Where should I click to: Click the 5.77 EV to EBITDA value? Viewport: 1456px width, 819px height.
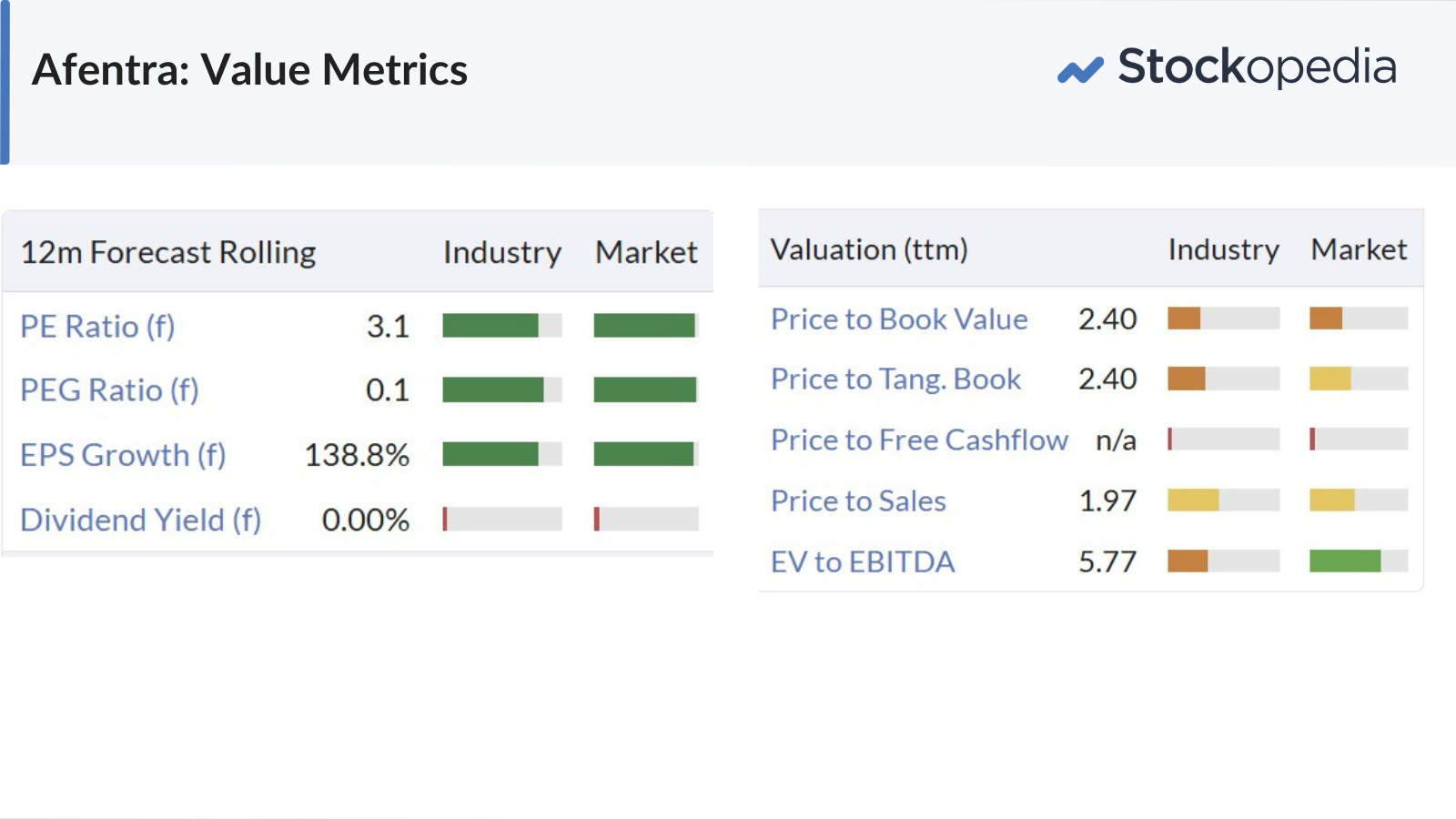click(1107, 562)
